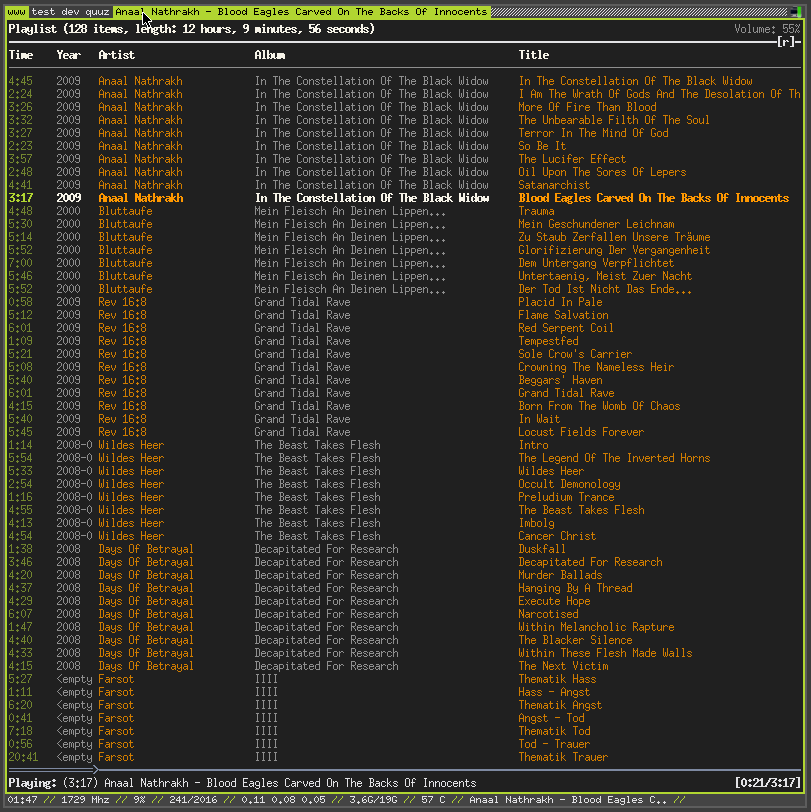Seek in the playback progress bar
Screen dimensions: 811x812
click(x=404, y=769)
